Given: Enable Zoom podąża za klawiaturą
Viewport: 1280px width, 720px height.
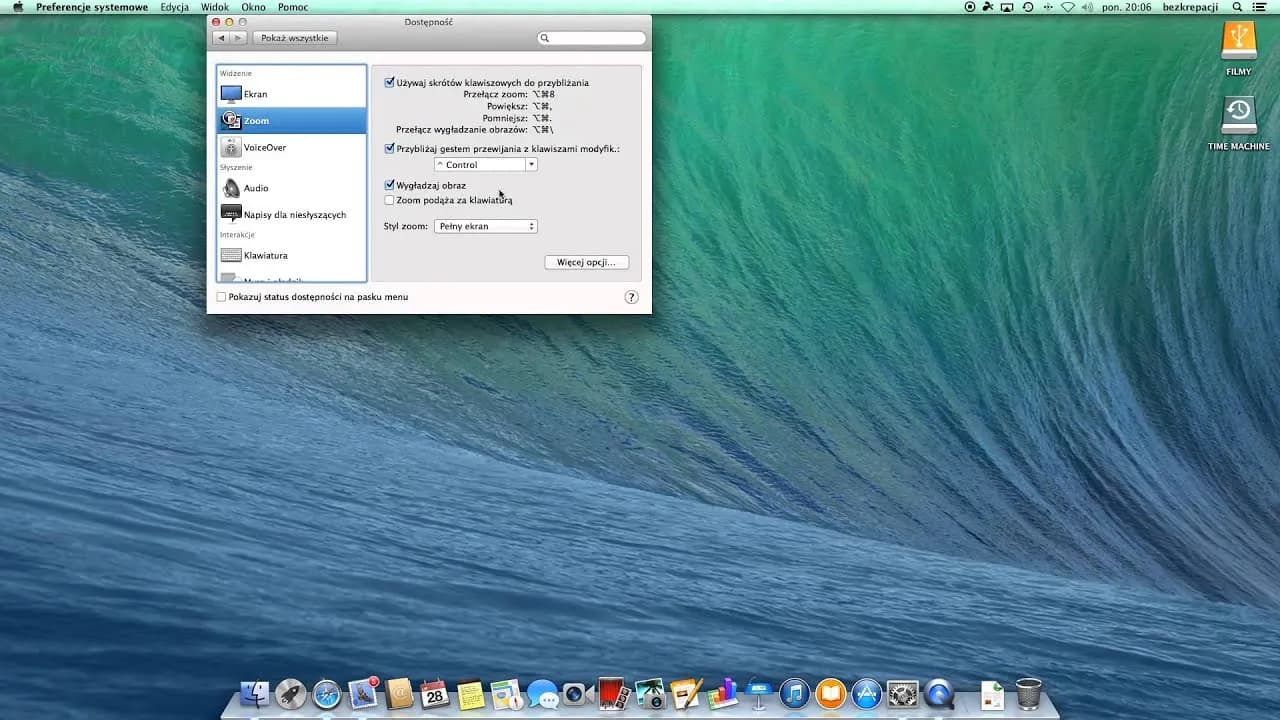Looking at the screenshot, I should coord(390,200).
